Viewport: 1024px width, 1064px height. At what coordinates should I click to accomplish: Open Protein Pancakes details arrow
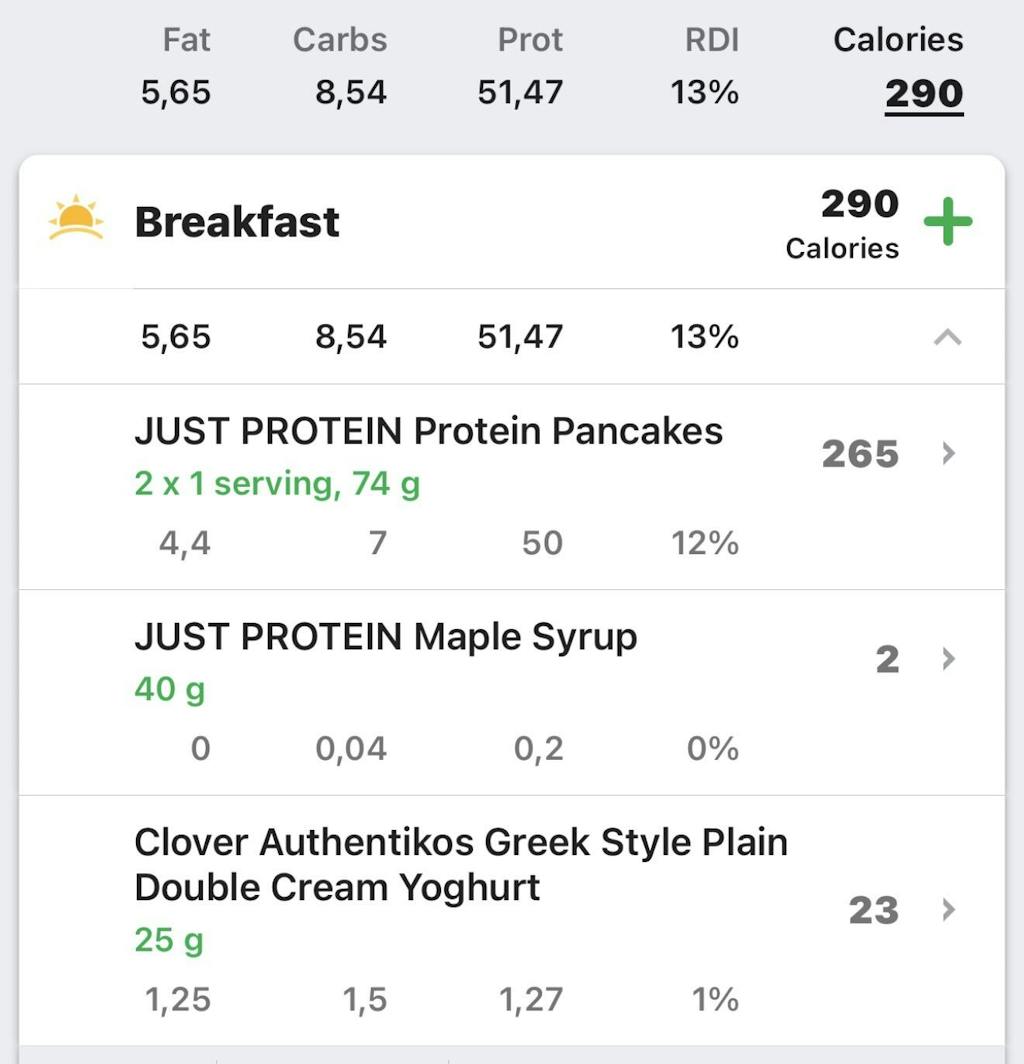pos(949,454)
